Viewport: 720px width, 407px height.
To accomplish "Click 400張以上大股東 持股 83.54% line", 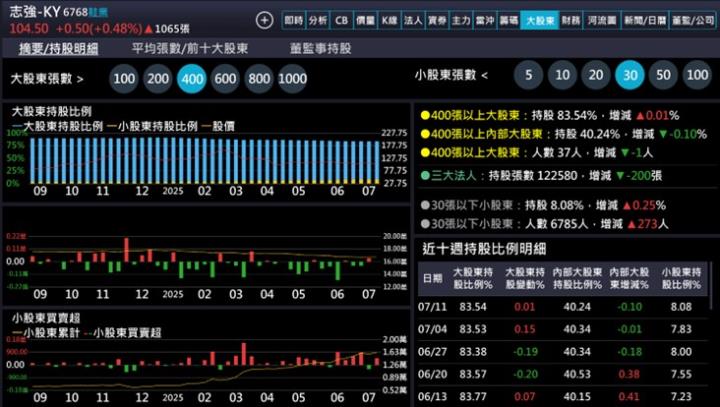I will coord(550,115).
